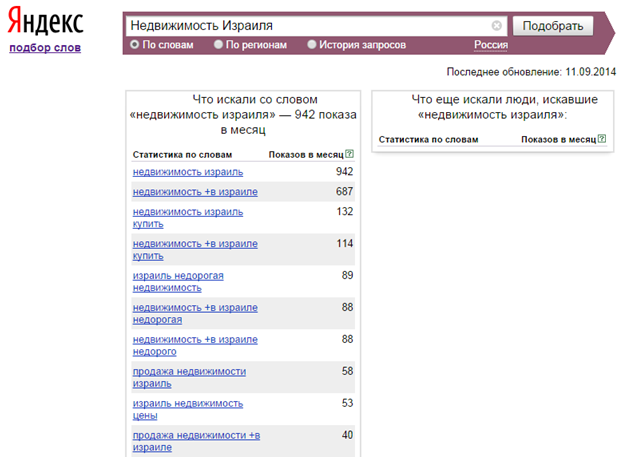Screen dimensions: 627x459
Task: Click help icon in right table header
Action: tap(602, 139)
